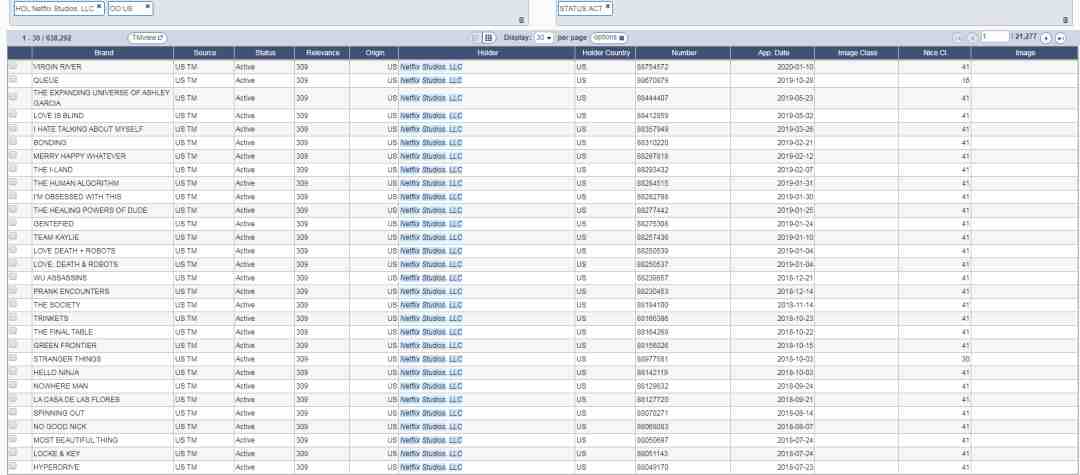The height and width of the screenshot is (475, 1080).
Task: Click brand LOVE, DEATH & ROBOTS
Action: [76, 264]
